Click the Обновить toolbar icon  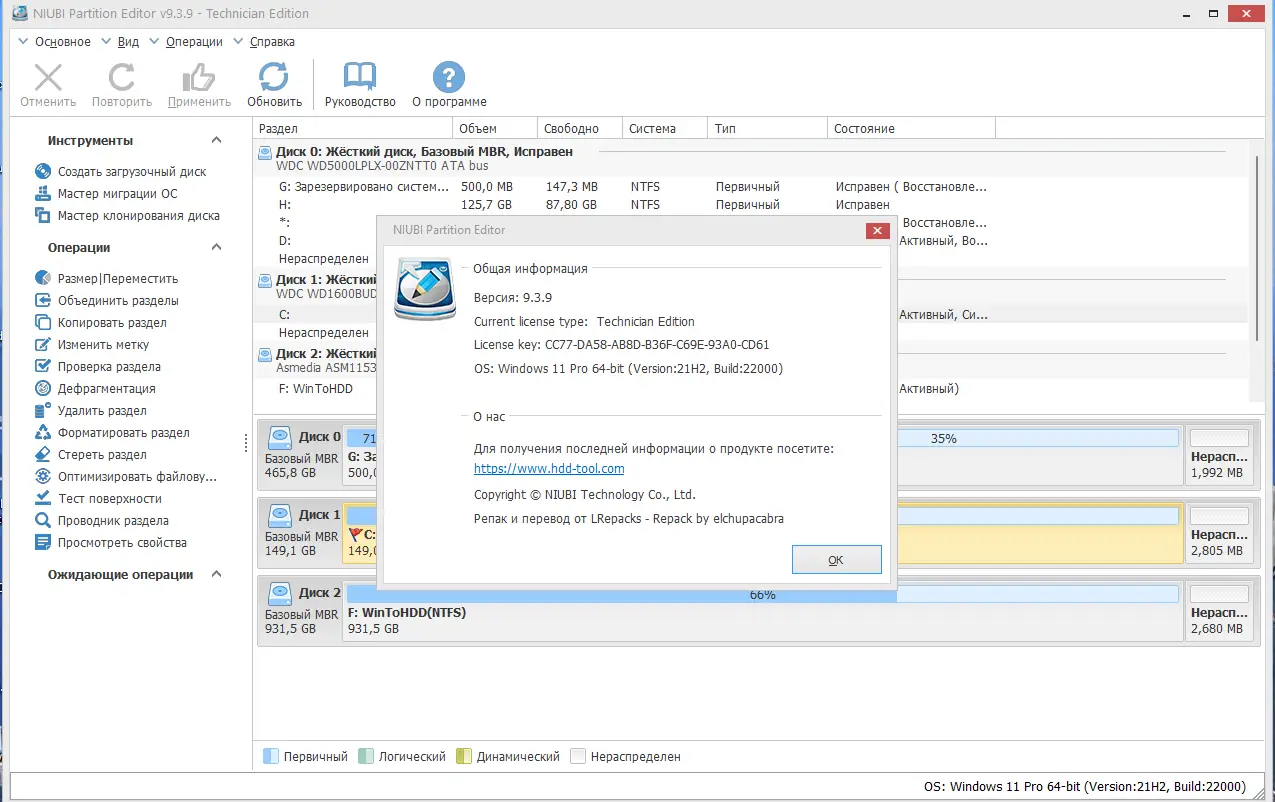click(274, 78)
